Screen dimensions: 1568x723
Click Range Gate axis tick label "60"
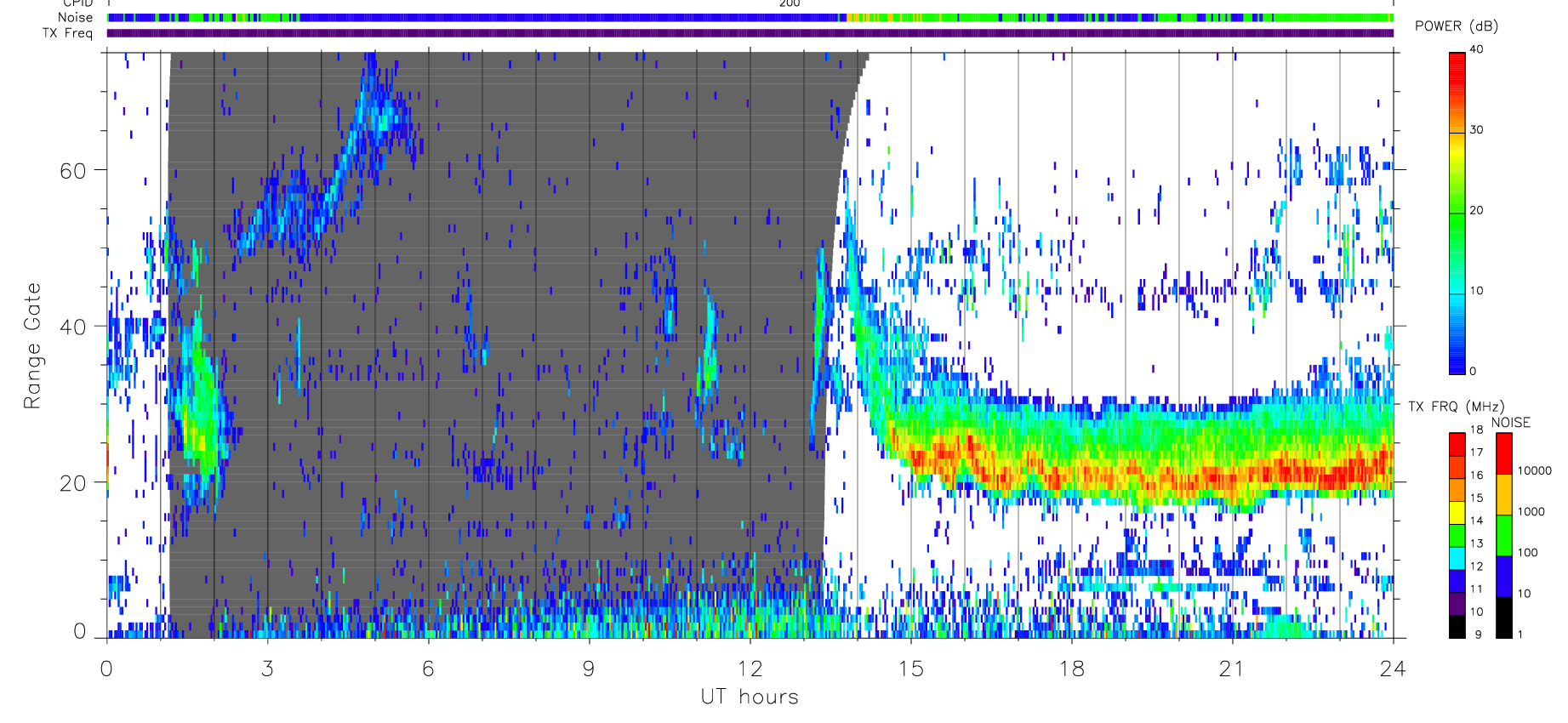73,171
